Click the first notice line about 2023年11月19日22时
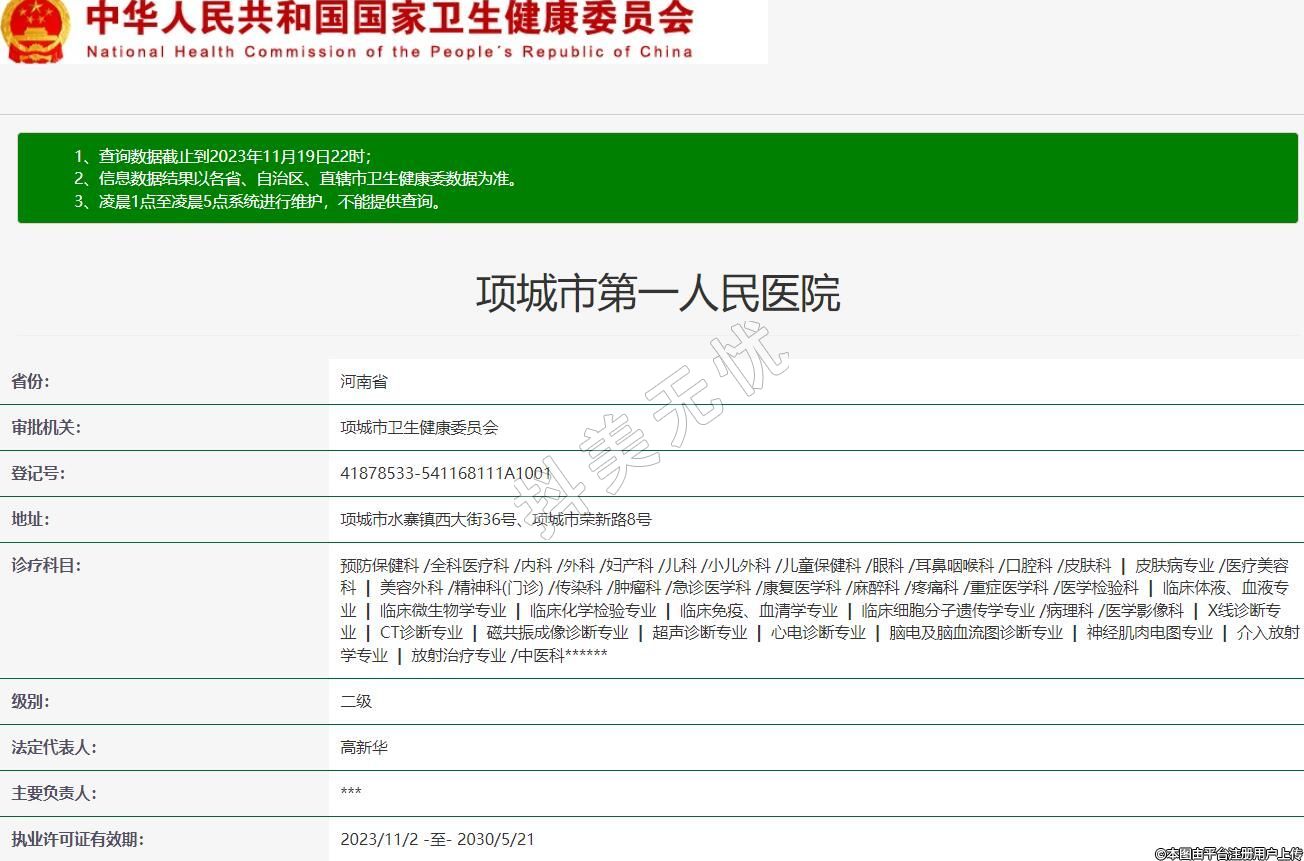 pos(223,156)
